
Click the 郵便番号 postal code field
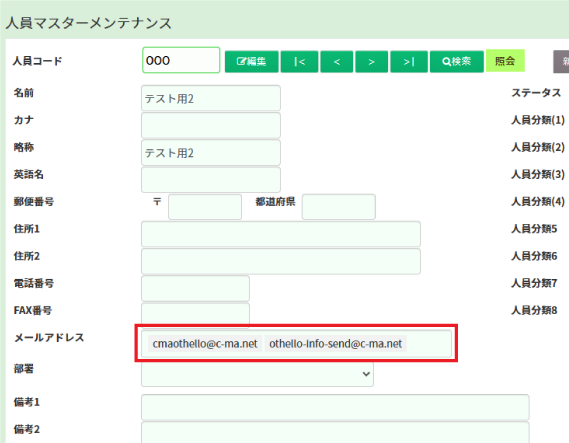(205, 207)
